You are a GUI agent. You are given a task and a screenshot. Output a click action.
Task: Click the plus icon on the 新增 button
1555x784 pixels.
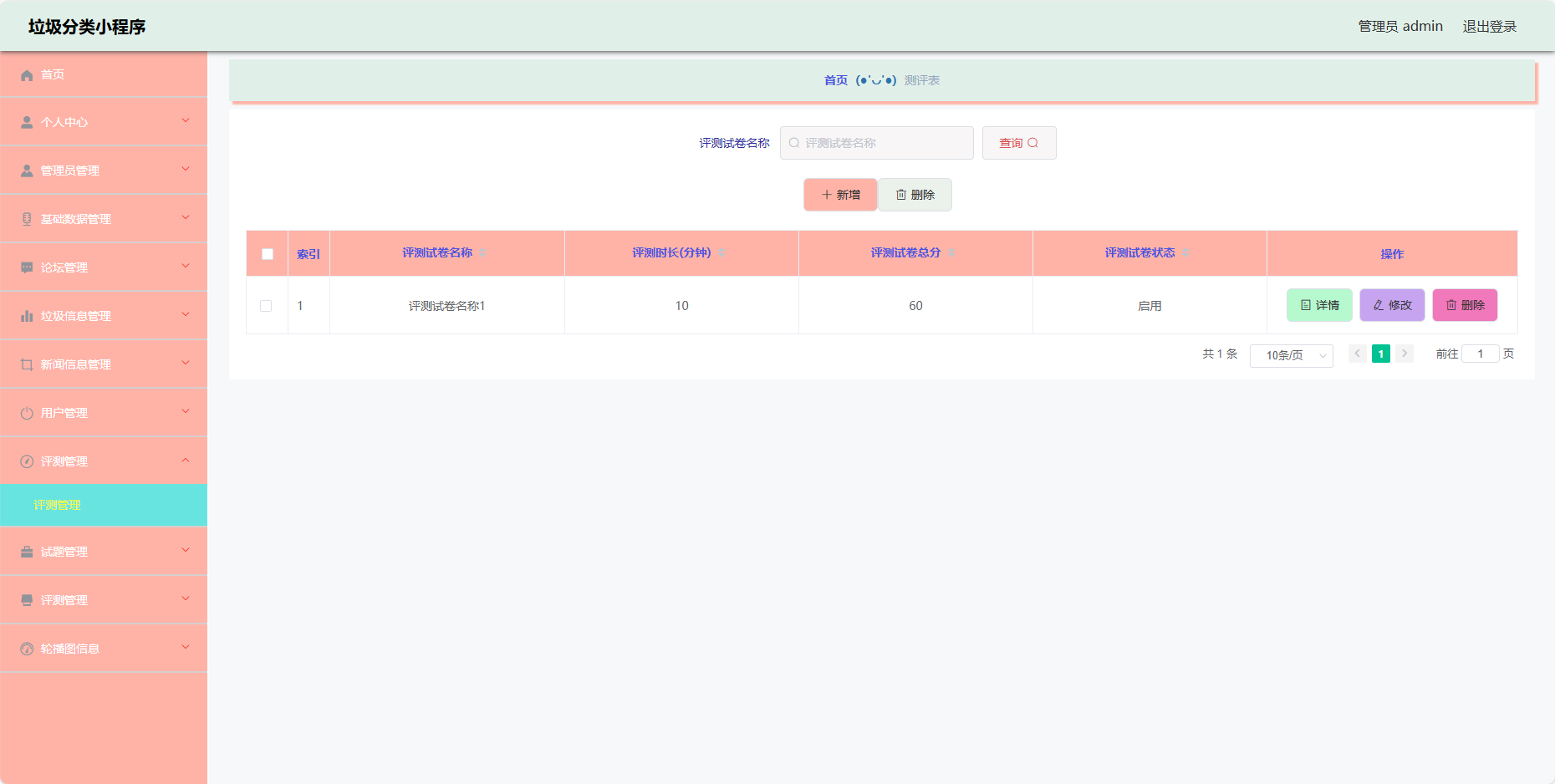tap(827, 195)
